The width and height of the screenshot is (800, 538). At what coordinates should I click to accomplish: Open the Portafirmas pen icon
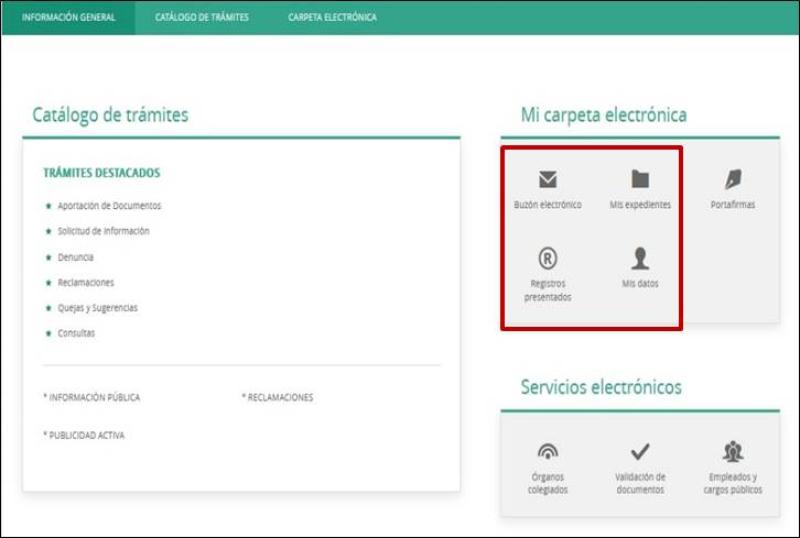point(733,180)
